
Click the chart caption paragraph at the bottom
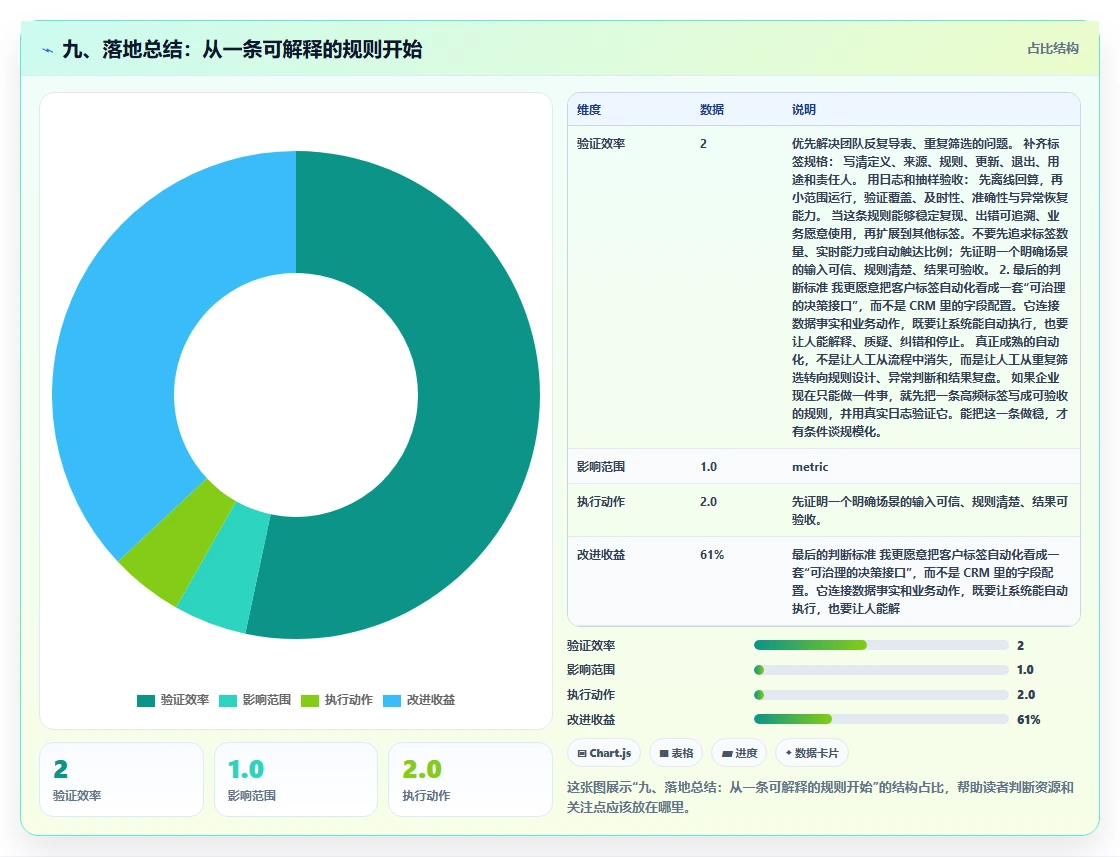point(820,797)
